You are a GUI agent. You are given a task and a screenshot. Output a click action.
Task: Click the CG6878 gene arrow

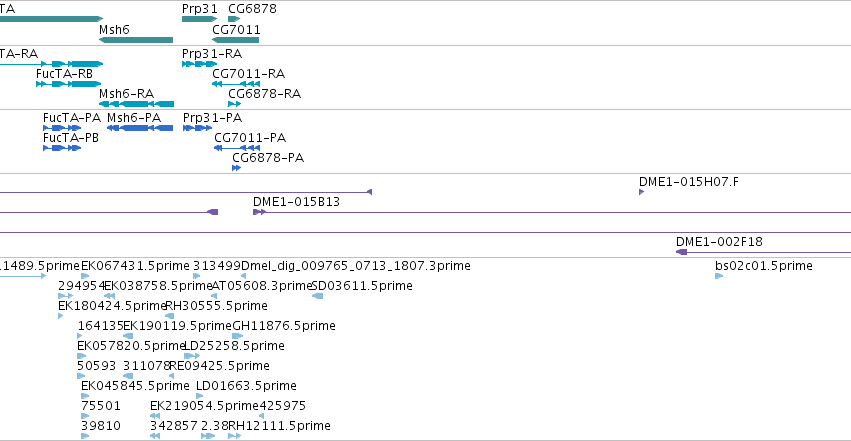click(x=234, y=19)
